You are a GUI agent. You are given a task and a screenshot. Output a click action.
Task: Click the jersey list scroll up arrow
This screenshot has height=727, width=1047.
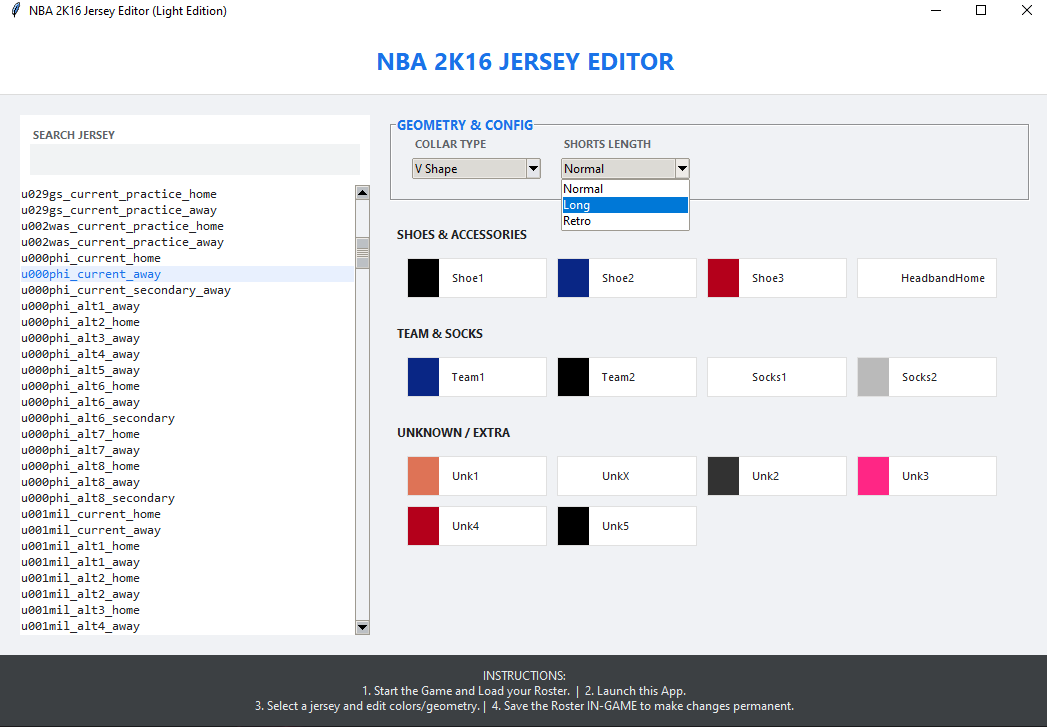point(362,193)
